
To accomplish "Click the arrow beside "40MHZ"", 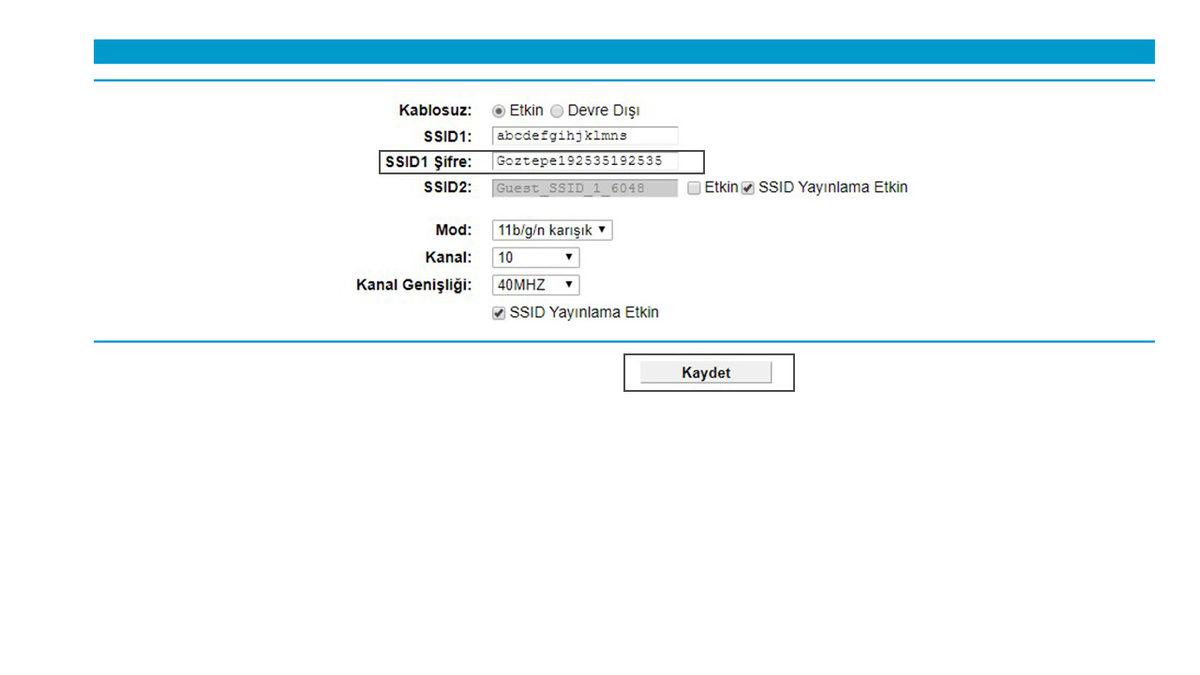I will tap(568, 284).
